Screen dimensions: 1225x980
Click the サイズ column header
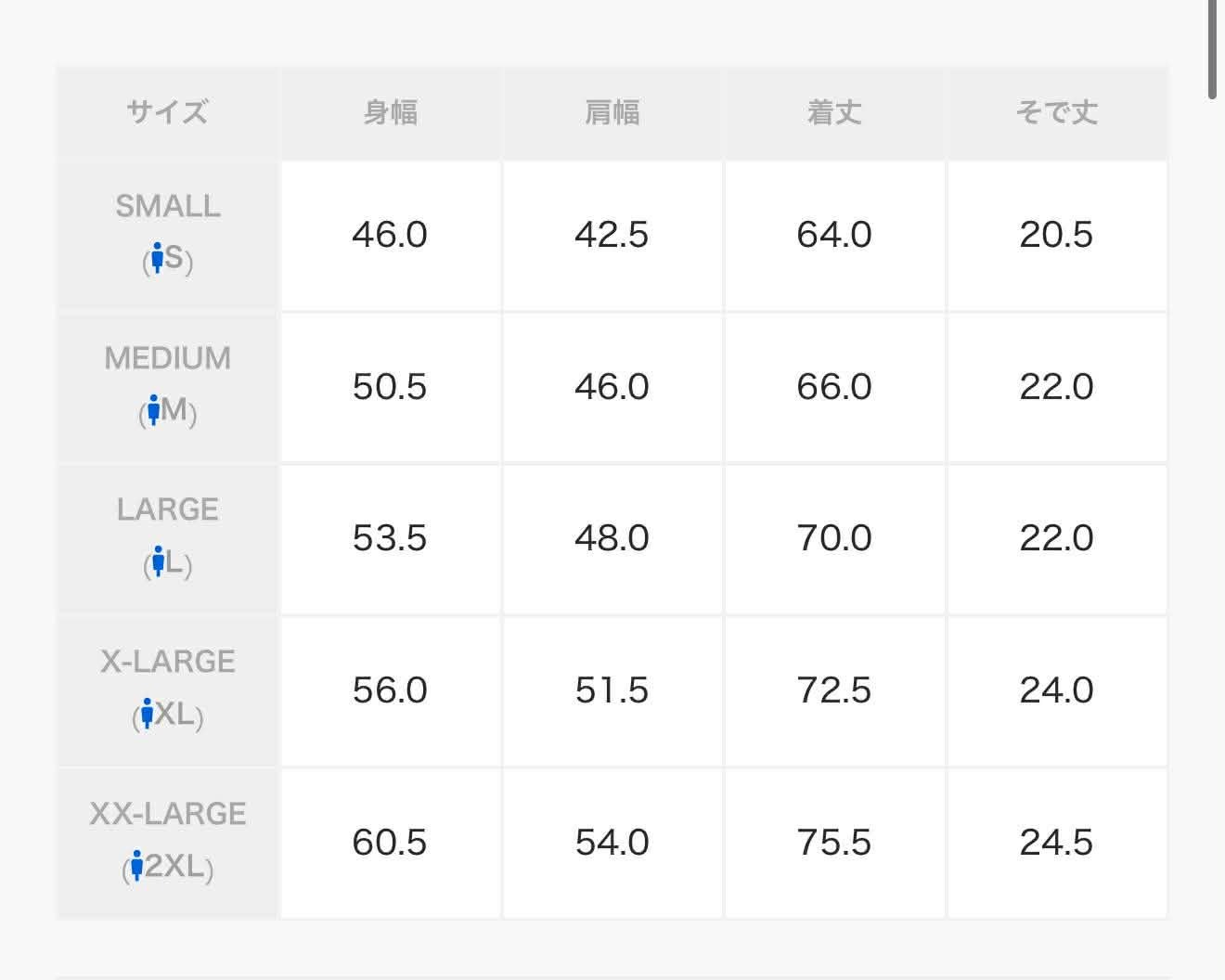(168, 113)
